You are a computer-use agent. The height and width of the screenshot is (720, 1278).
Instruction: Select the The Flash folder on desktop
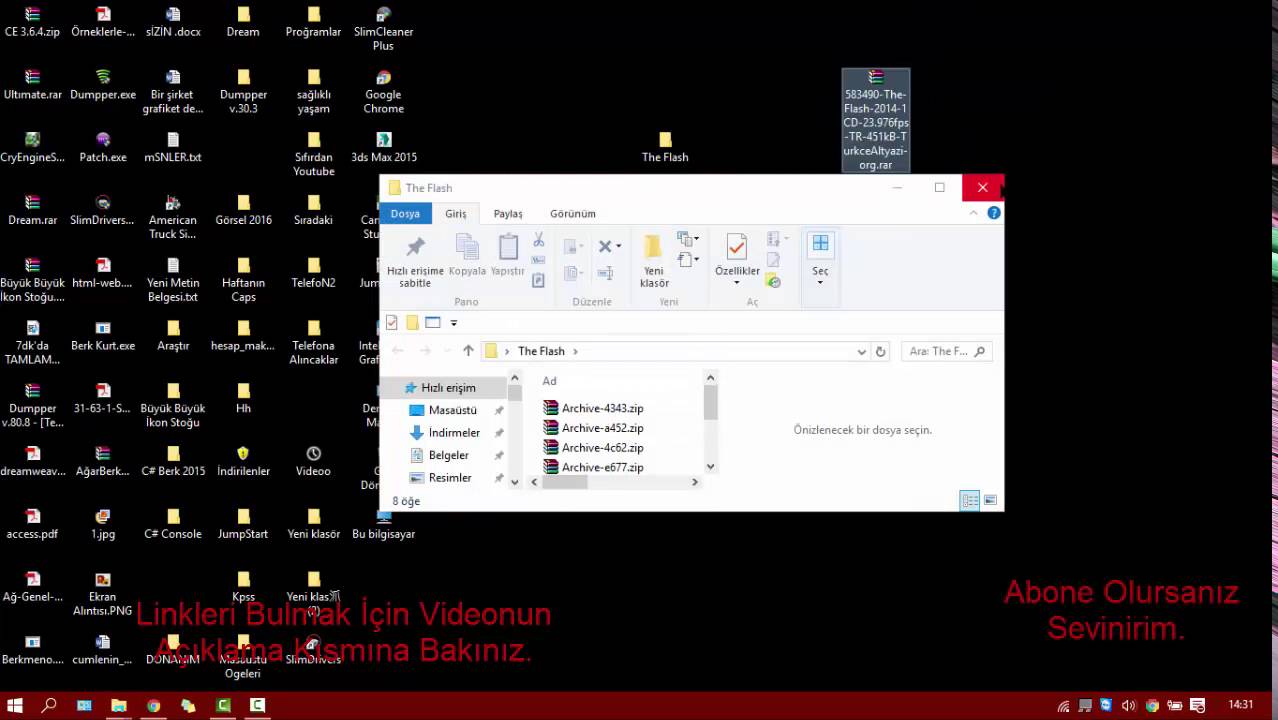pyautogui.click(x=665, y=147)
